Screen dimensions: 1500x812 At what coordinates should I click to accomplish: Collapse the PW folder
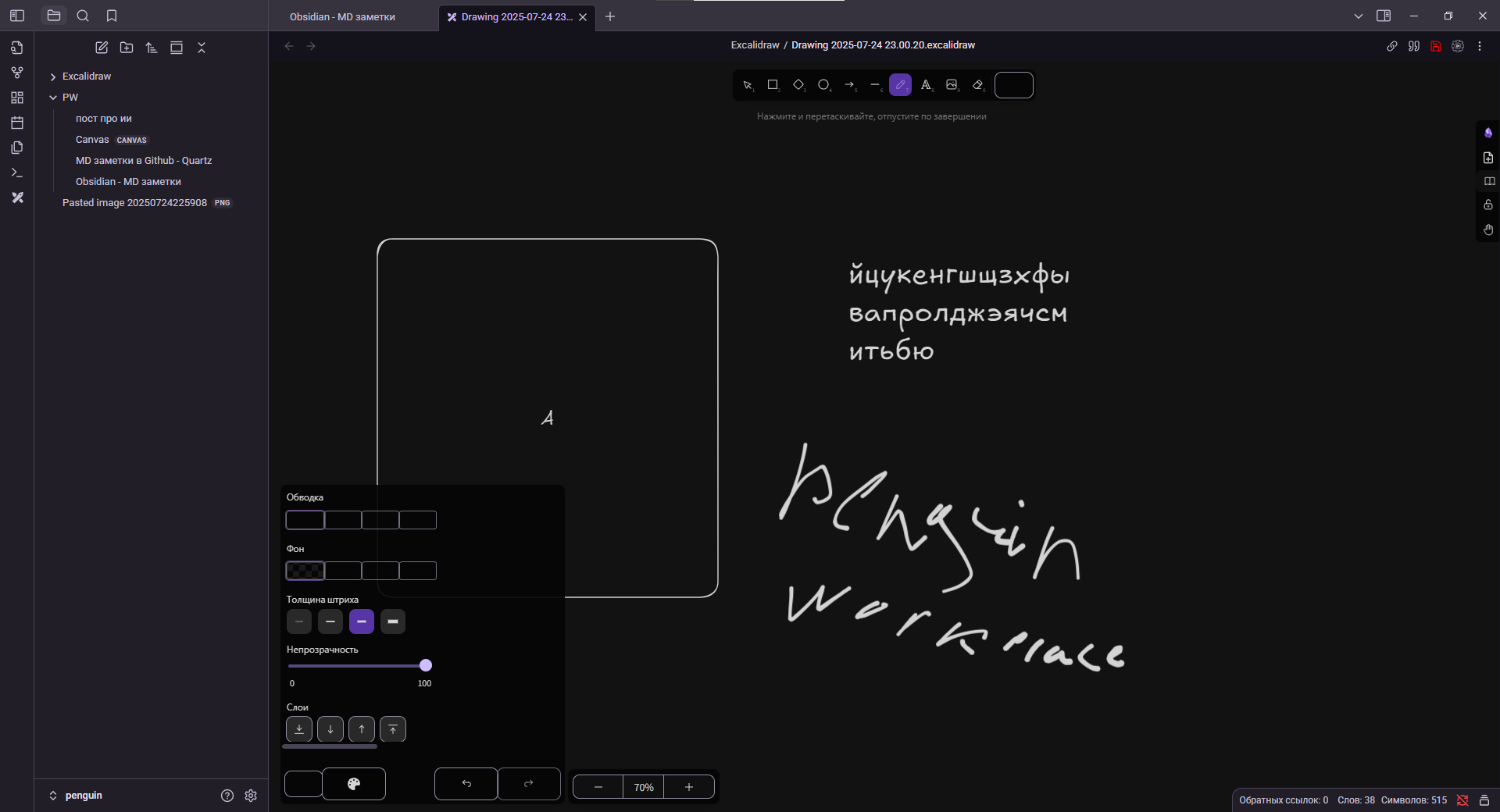[53, 98]
